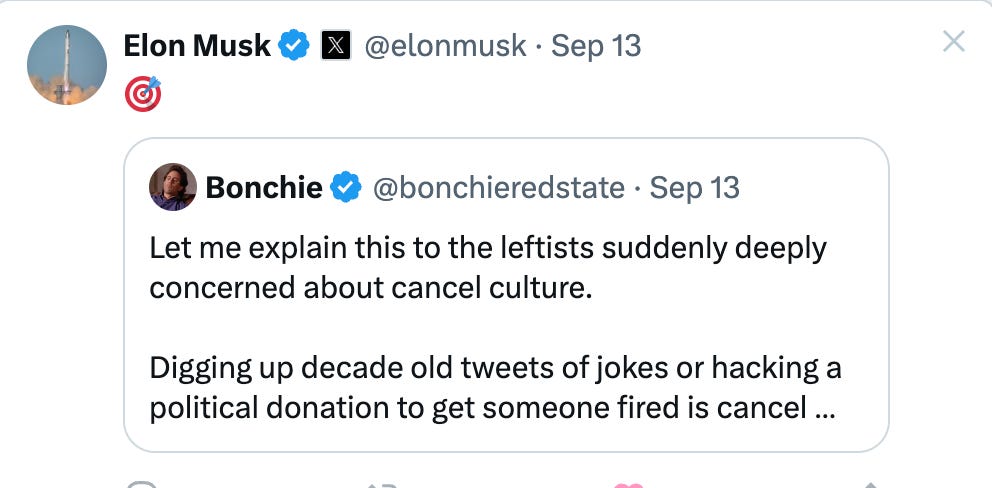Open Elon Musk's rocket profile picture
Image resolution: width=992 pixels, height=488 pixels.
[66, 65]
